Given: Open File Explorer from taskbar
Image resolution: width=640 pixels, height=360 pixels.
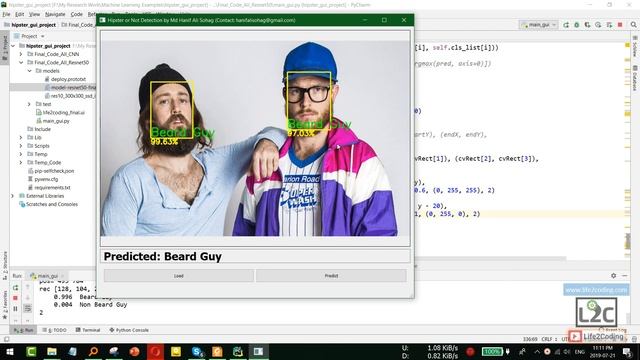Looking at the screenshot, I should (52, 351).
